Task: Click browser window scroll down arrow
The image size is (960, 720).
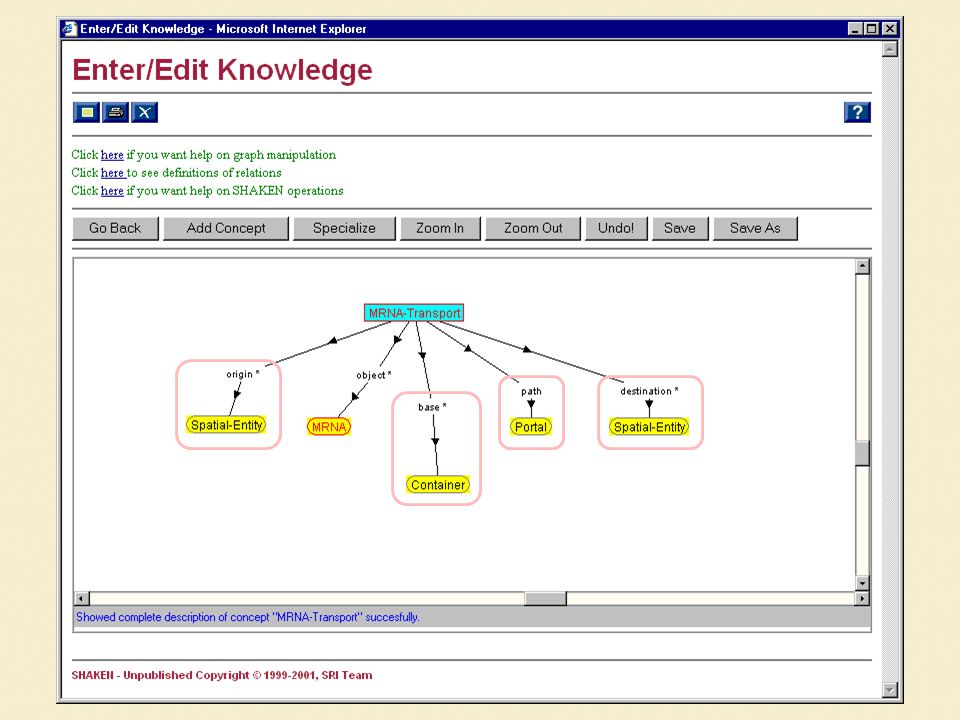Action: click(x=890, y=690)
